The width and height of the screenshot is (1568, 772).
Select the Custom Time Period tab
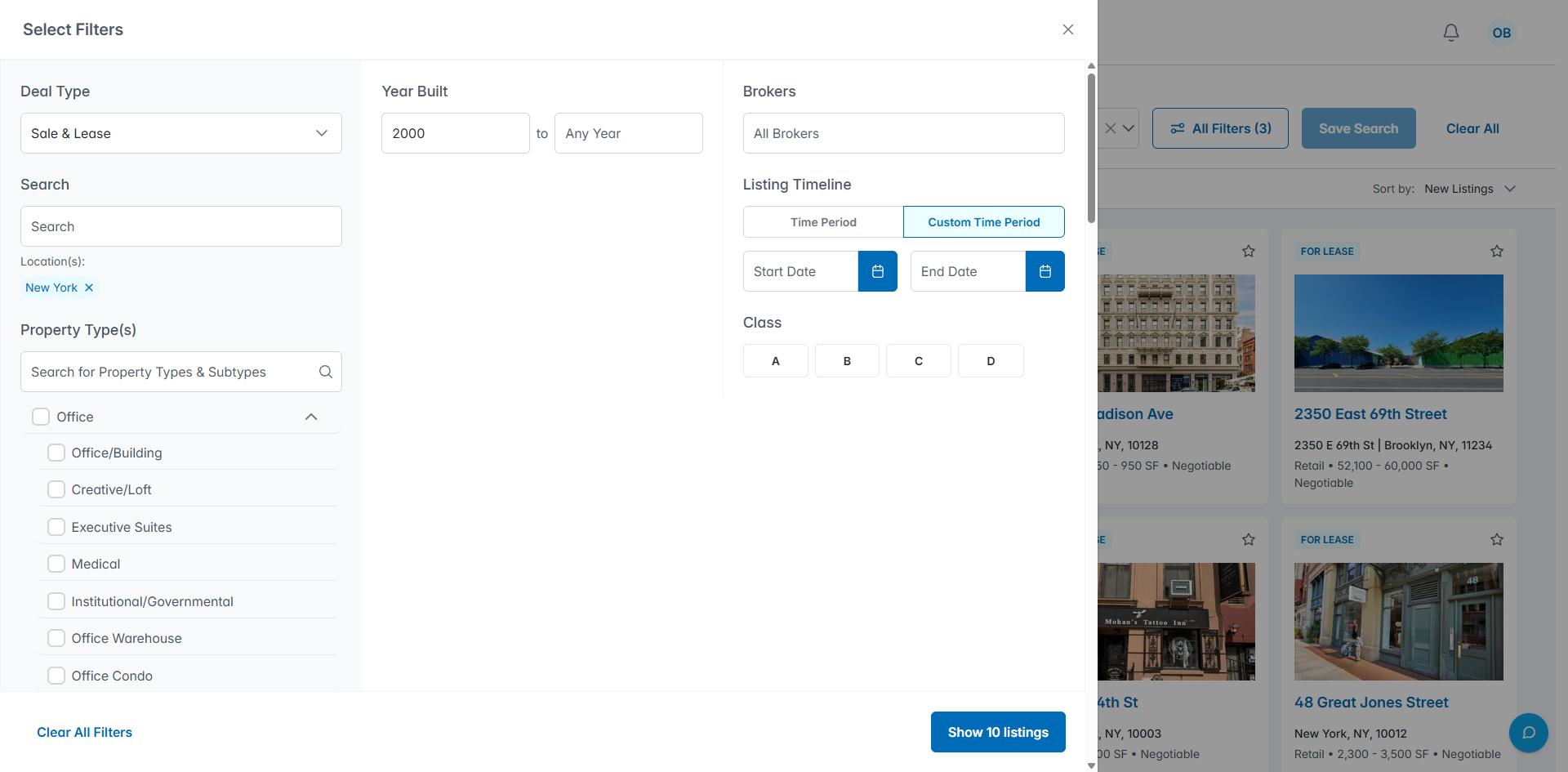[983, 222]
